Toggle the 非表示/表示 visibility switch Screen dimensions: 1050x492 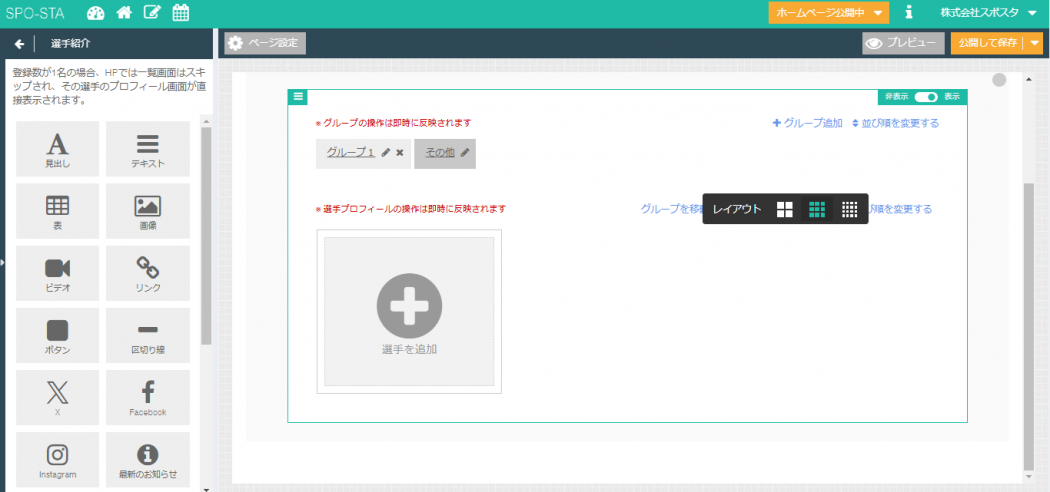tap(926, 97)
